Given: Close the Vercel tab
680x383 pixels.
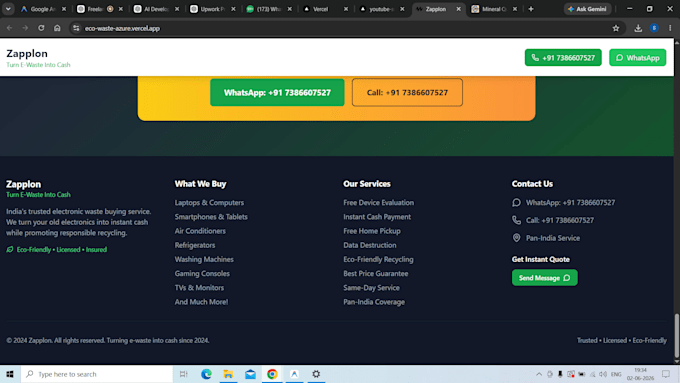Looking at the screenshot, I should [x=346, y=9].
